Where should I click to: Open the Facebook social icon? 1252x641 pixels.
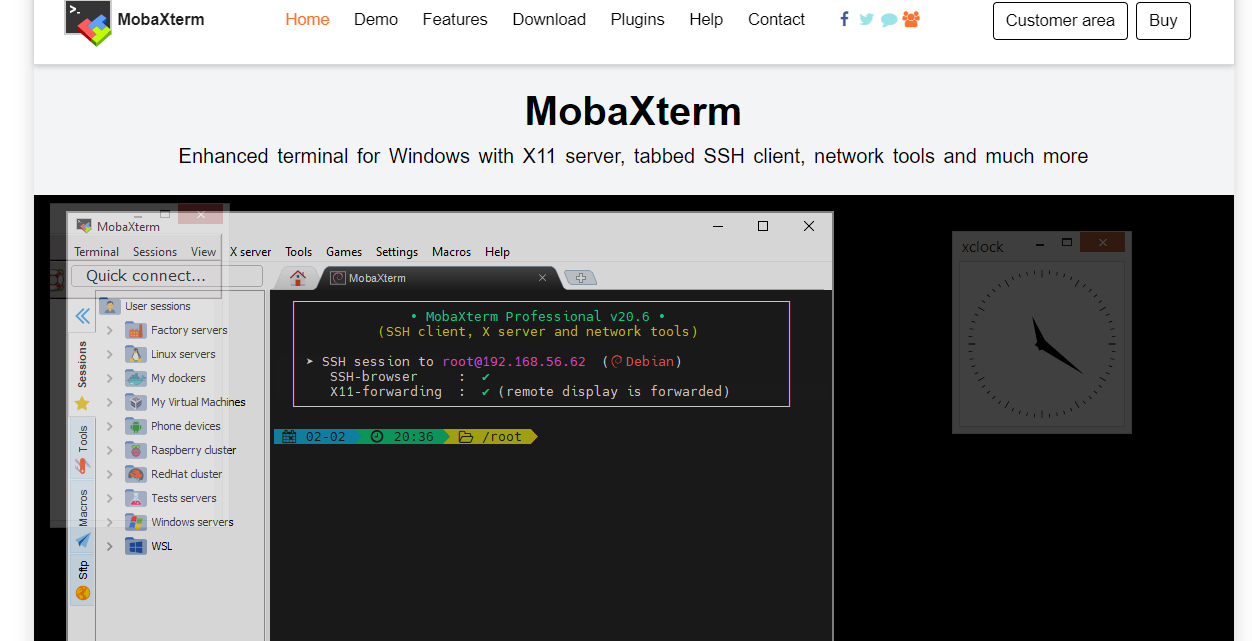click(x=845, y=19)
